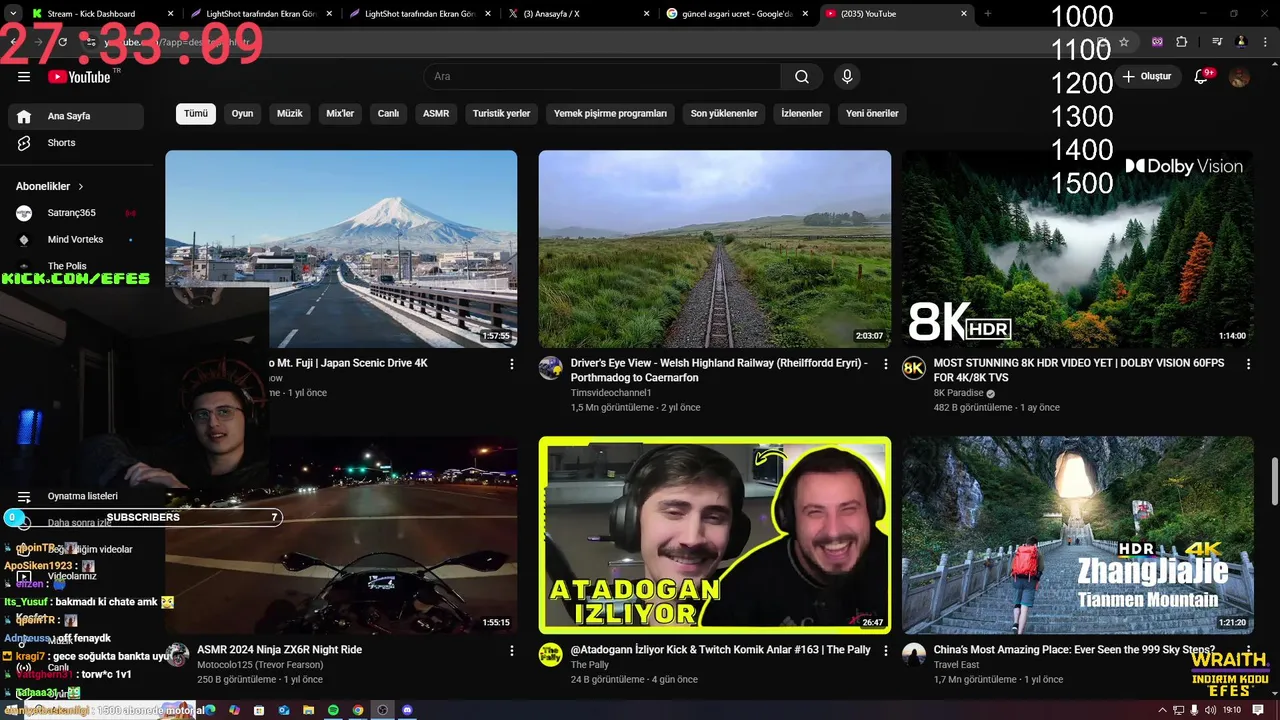Screen dimensions: 1280x720
Task: Play the 8K HDR Dolby Vision thumbnail
Action: (1078, 249)
